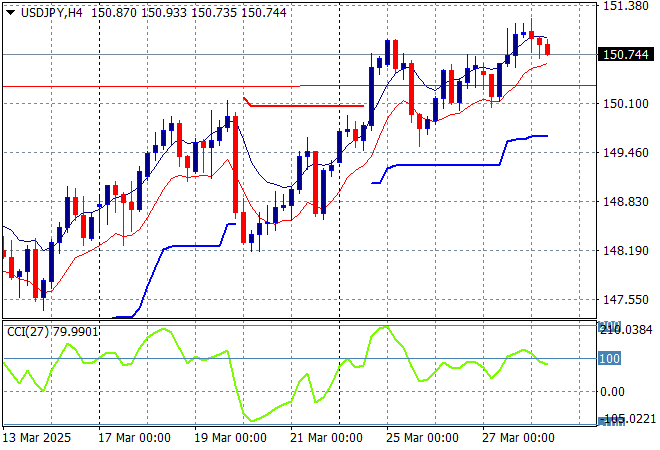Click the CCI 0.00 axis label
Image resolution: width=660 pixels, height=450 pixels.
click(x=612, y=392)
